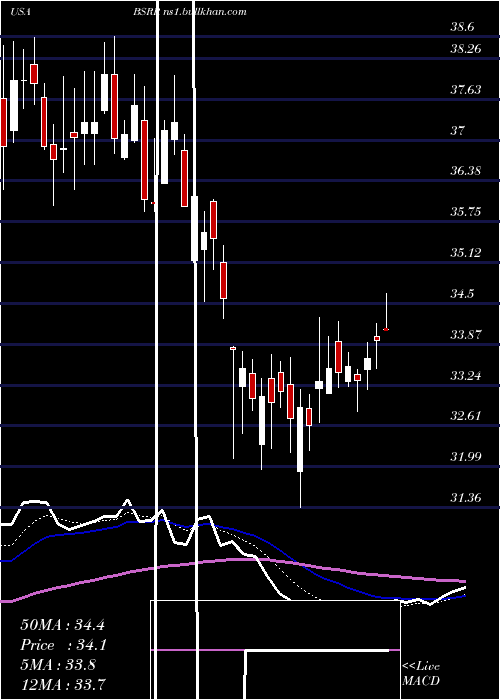Screen dimensions: 500x700
Task: Click the 5MA : 33.8 readout
Action: point(58,665)
